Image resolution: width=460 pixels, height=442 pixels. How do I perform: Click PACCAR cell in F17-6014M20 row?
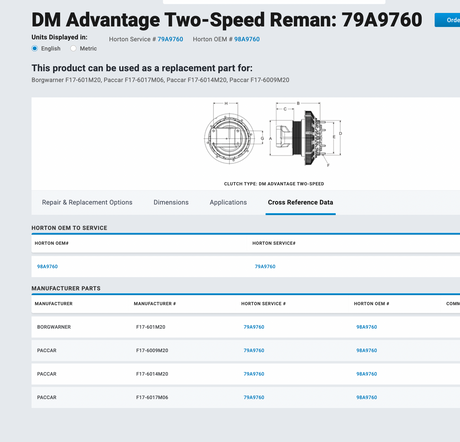tap(47, 374)
